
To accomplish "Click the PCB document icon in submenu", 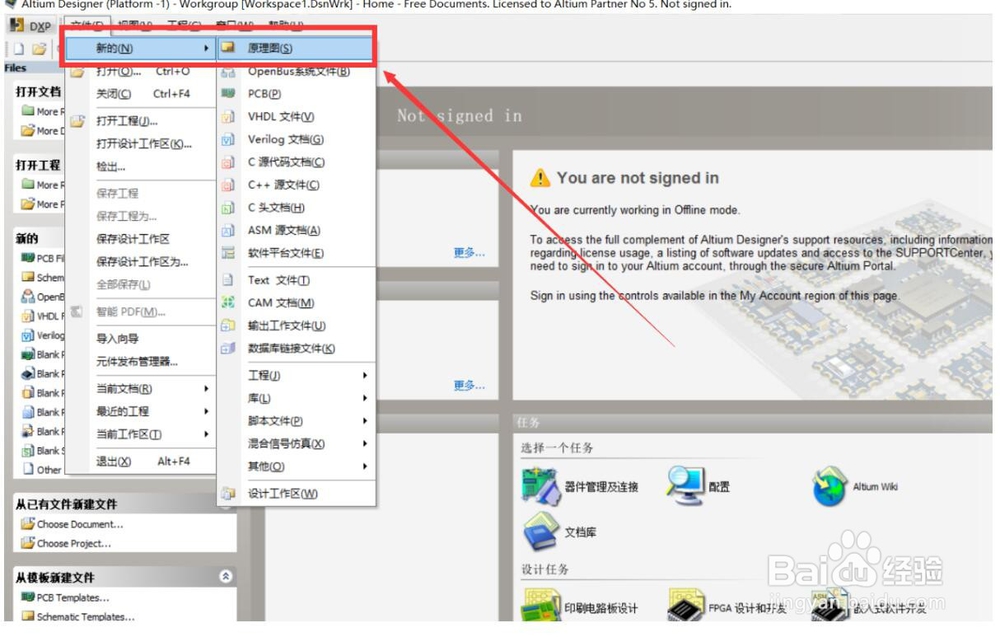I will [228, 94].
